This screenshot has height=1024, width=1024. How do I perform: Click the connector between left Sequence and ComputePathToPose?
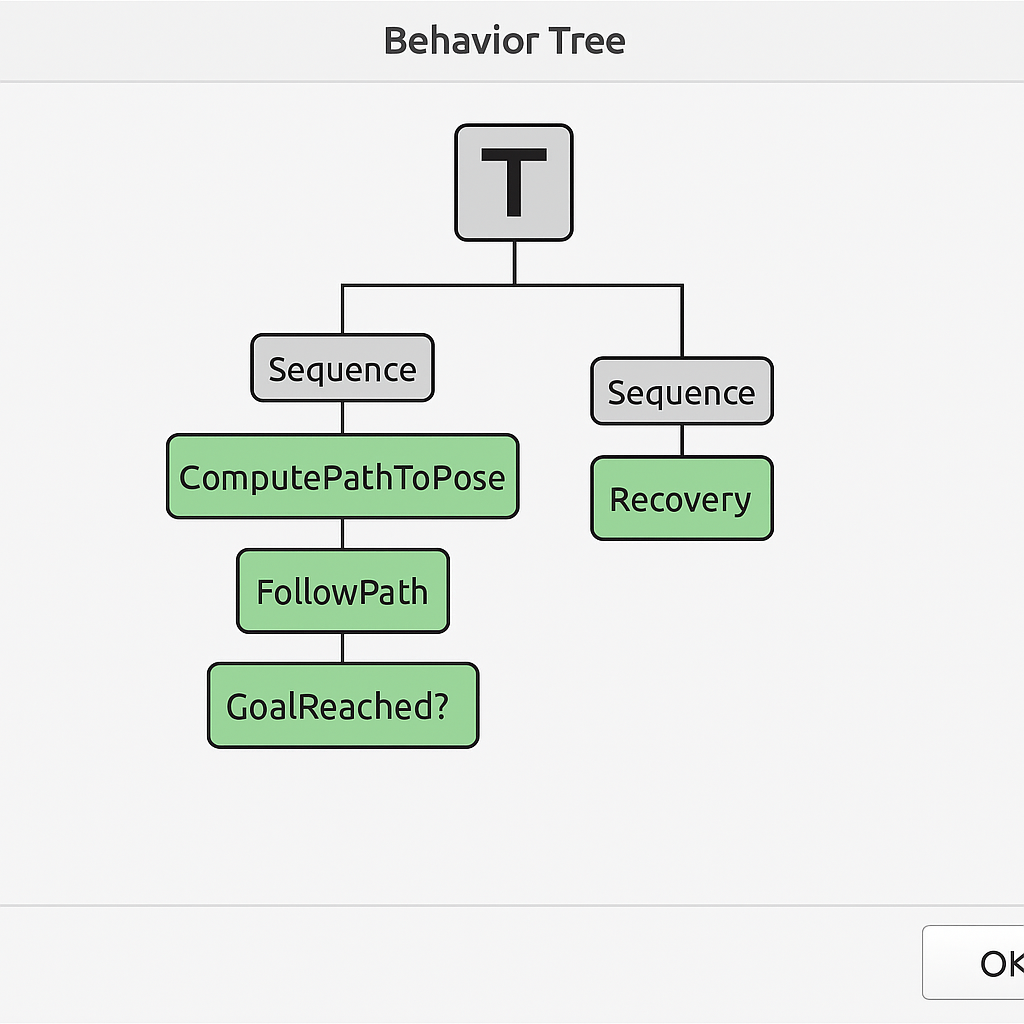343,418
